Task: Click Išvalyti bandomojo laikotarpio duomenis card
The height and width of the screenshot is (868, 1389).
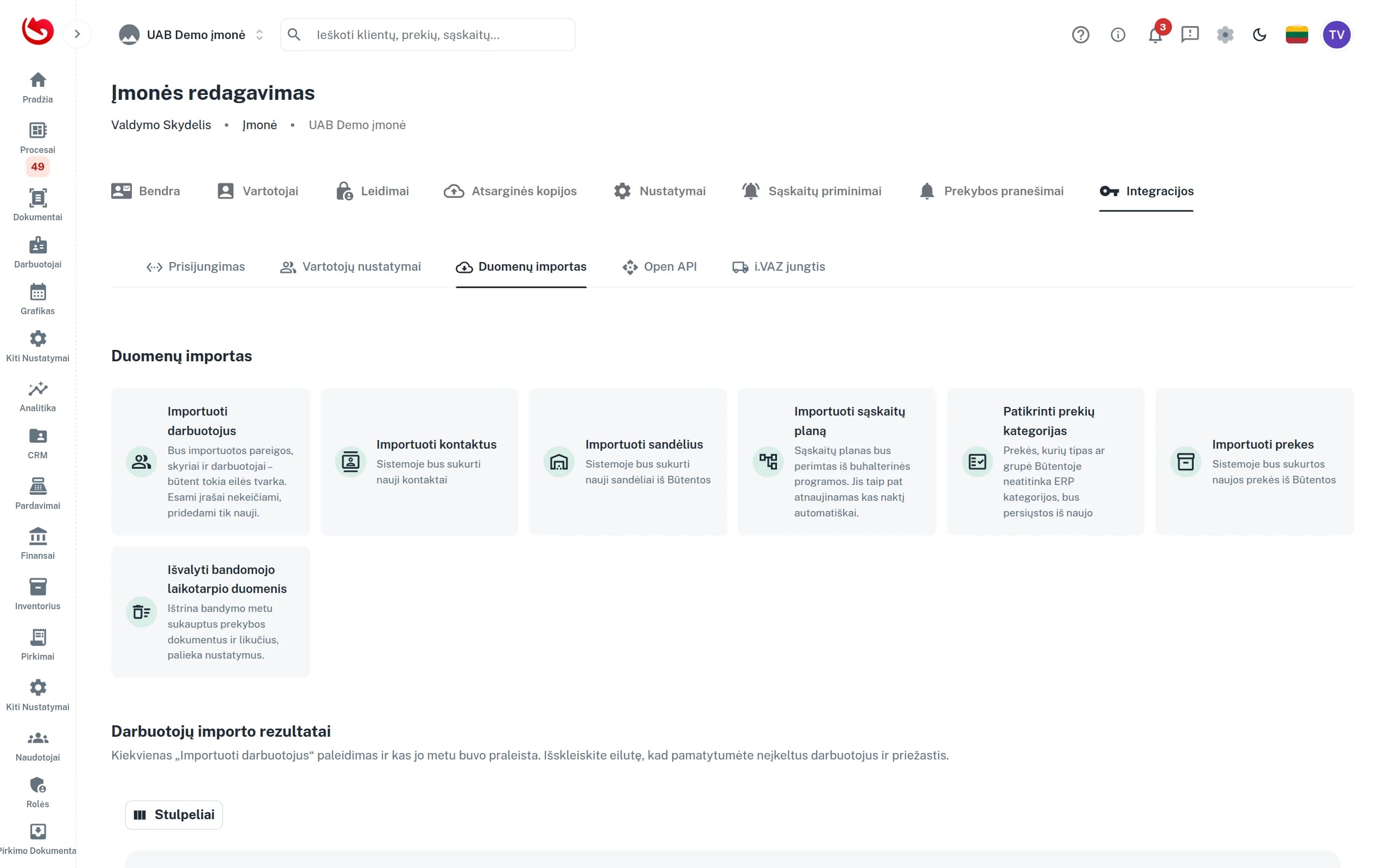Action: [x=210, y=612]
